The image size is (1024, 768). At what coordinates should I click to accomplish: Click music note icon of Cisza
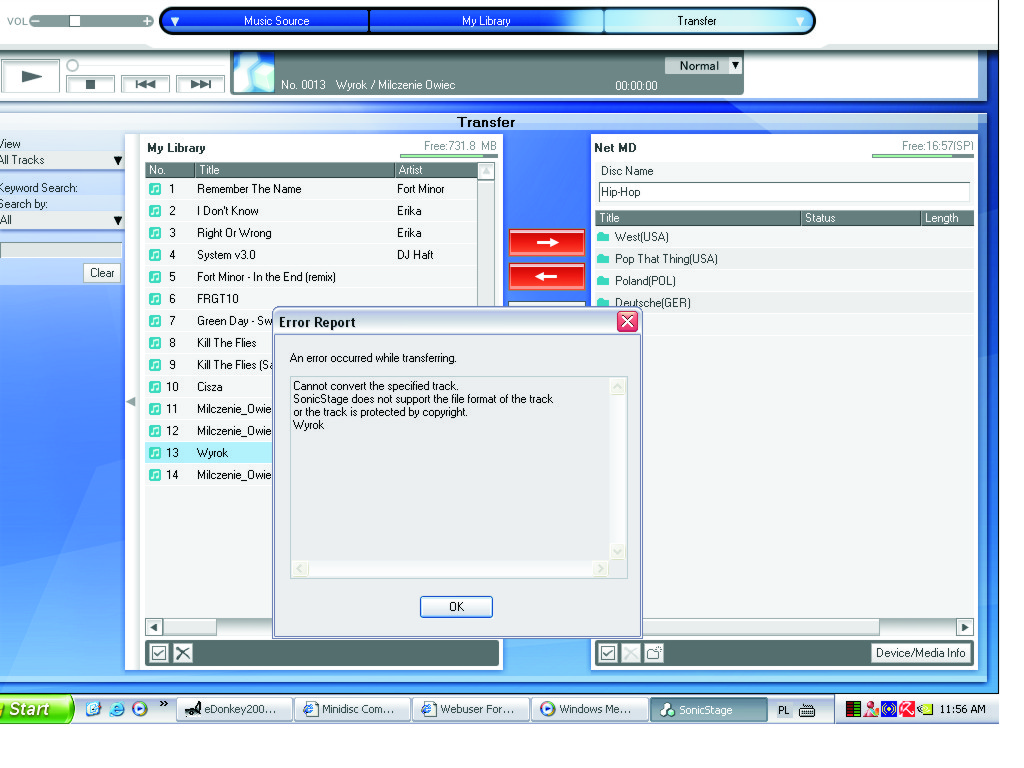tap(155, 387)
